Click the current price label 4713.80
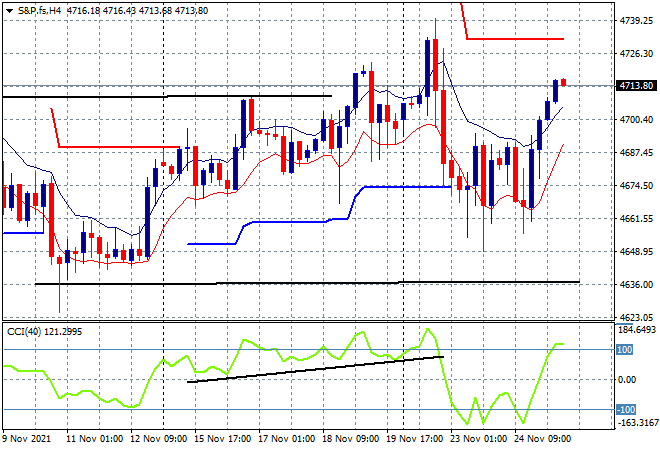 [636, 86]
